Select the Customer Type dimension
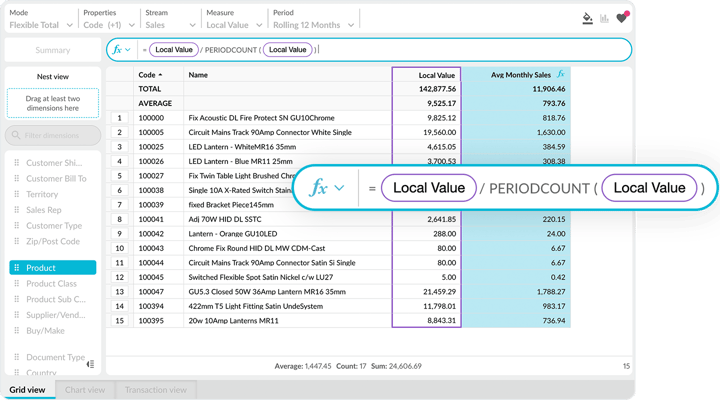The height and width of the screenshot is (400, 720). [54, 225]
